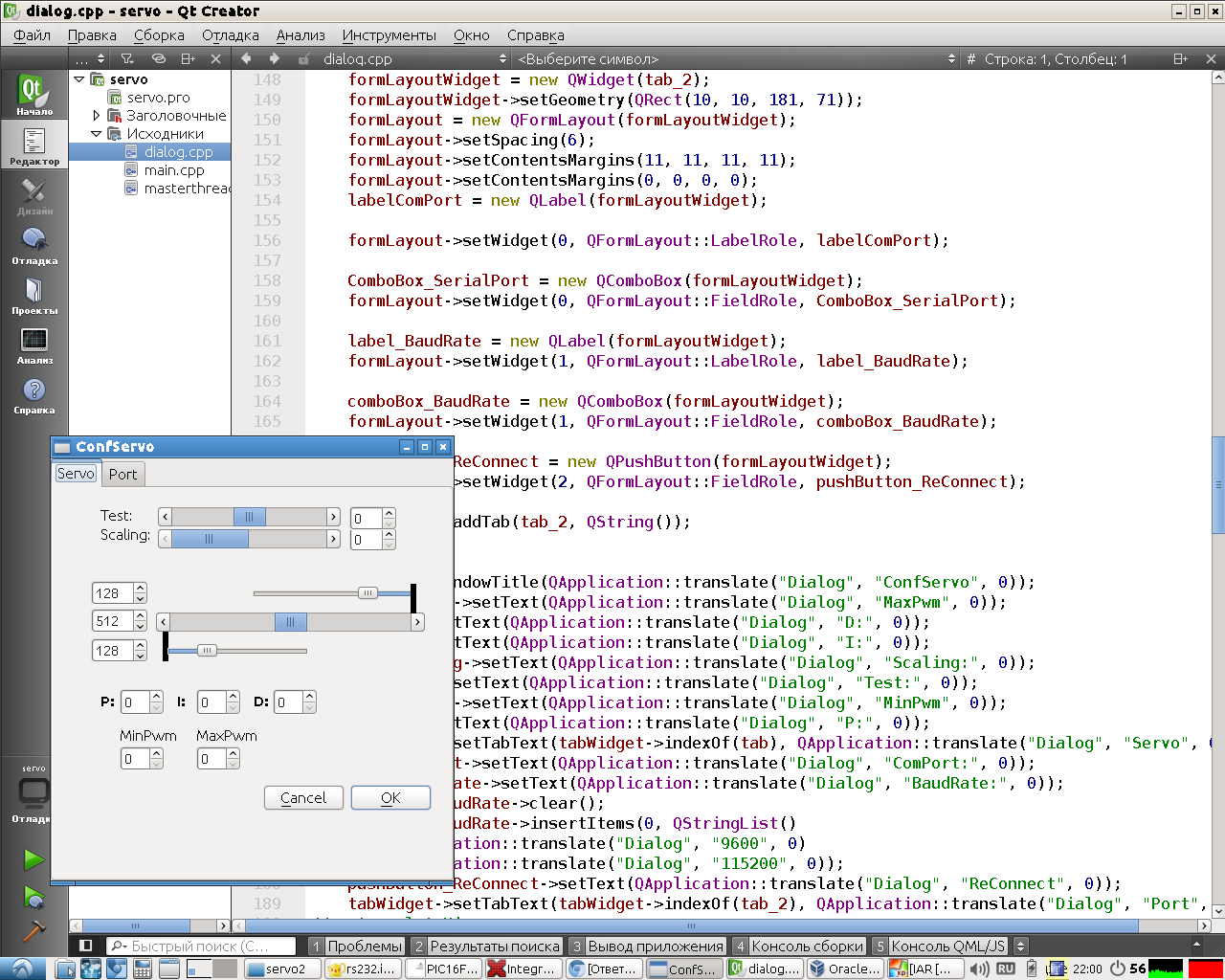
Task: Click the Build hammer icon
Action: click(33, 930)
